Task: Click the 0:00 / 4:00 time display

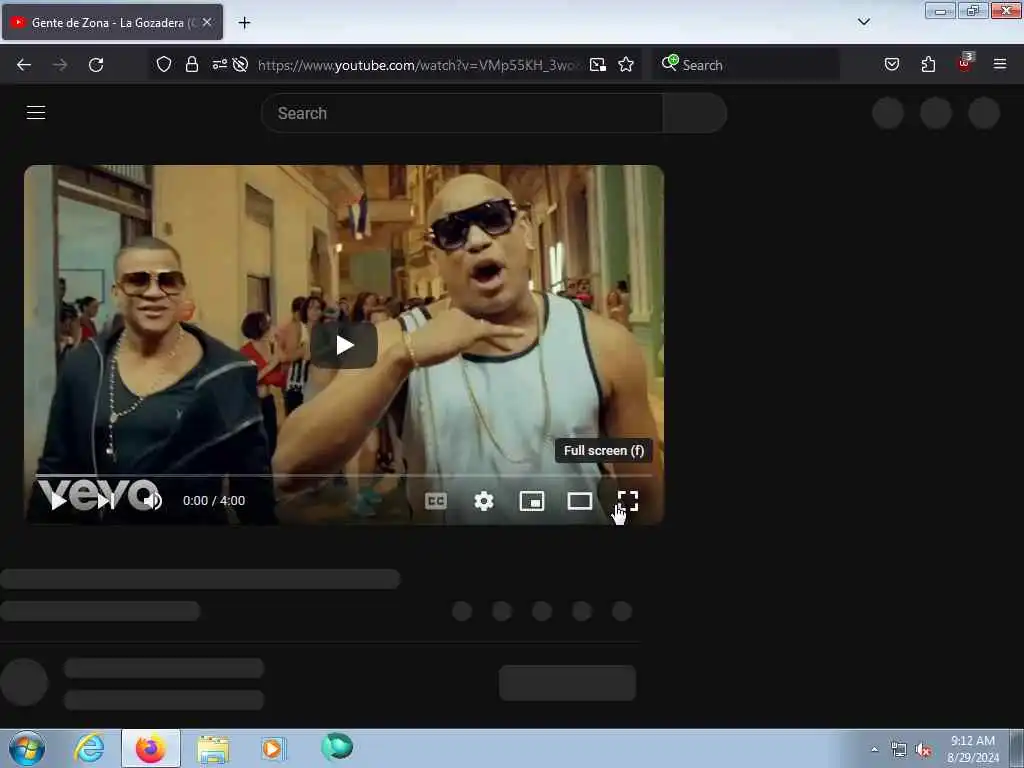Action: [214, 501]
